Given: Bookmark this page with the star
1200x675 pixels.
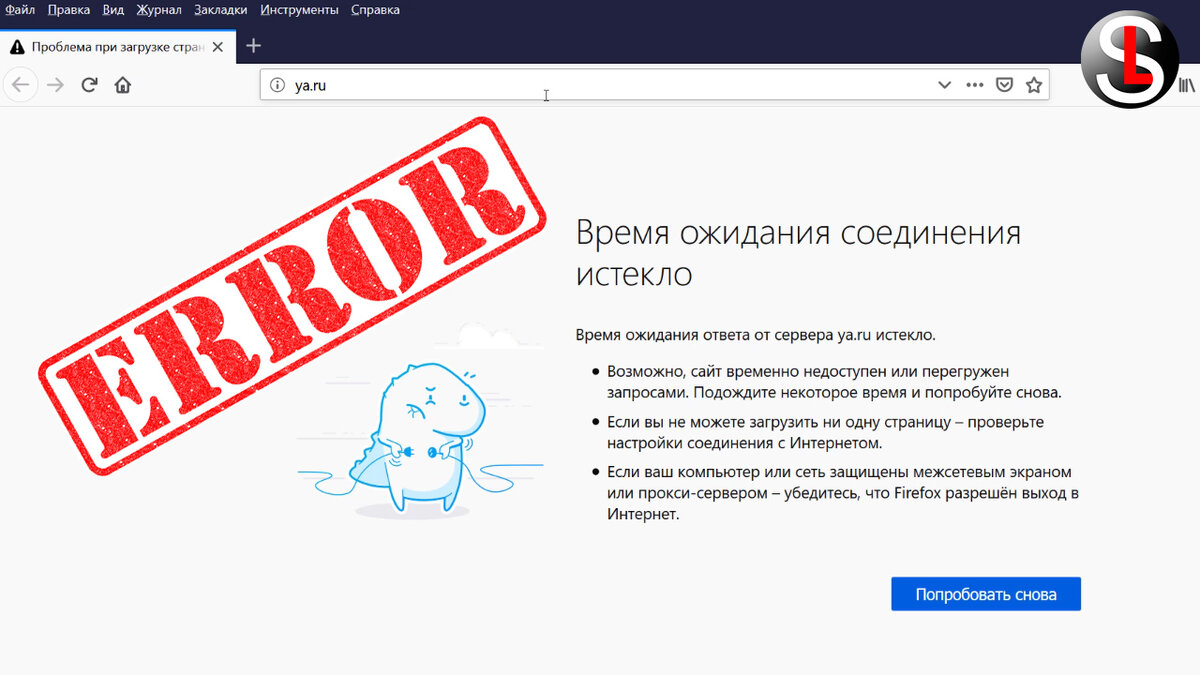Looking at the screenshot, I should pyautogui.click(x=1034, y=85).
